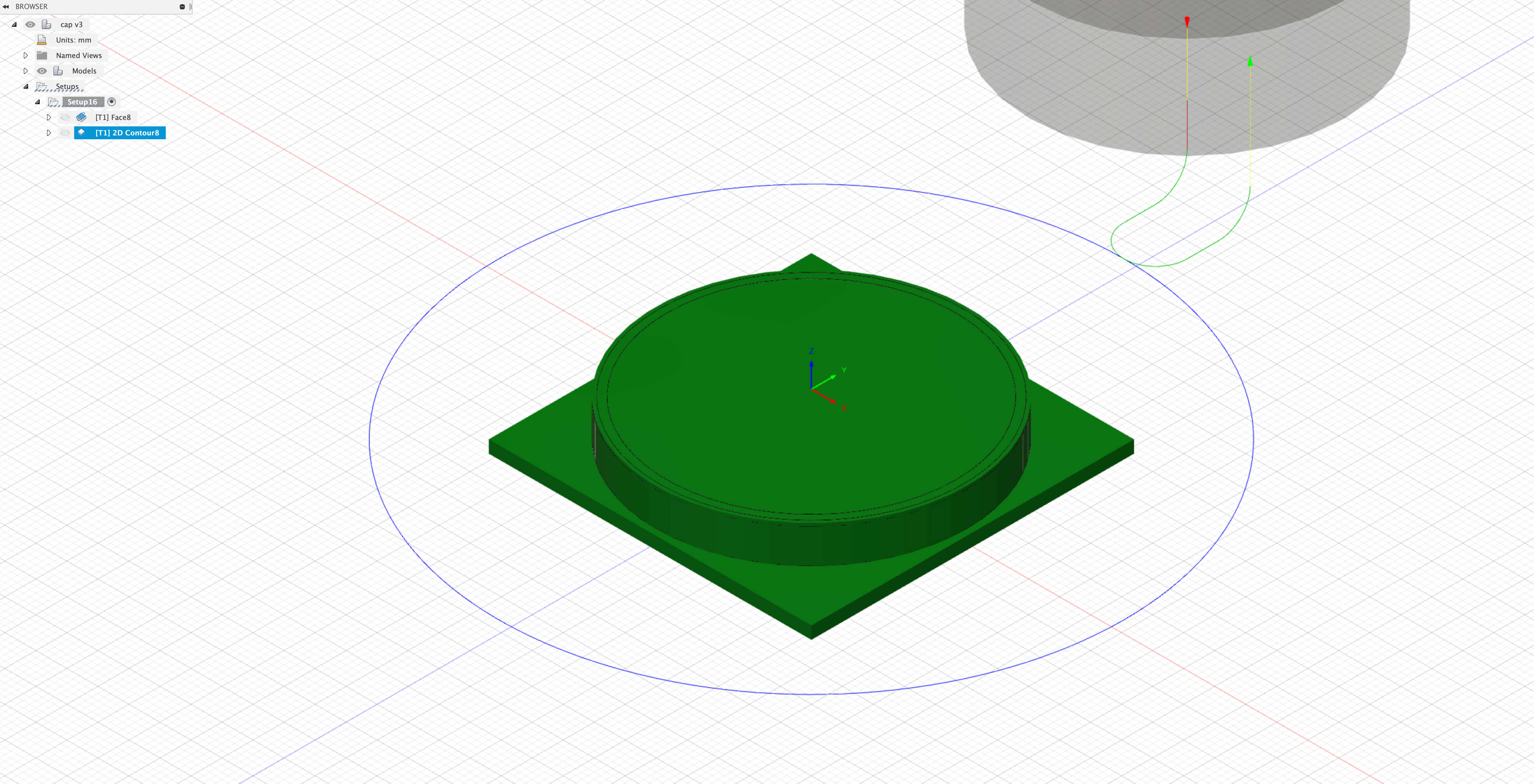Click the Browser panel minimize circle icon
1534x784 pixels.
tap(182, 6)
